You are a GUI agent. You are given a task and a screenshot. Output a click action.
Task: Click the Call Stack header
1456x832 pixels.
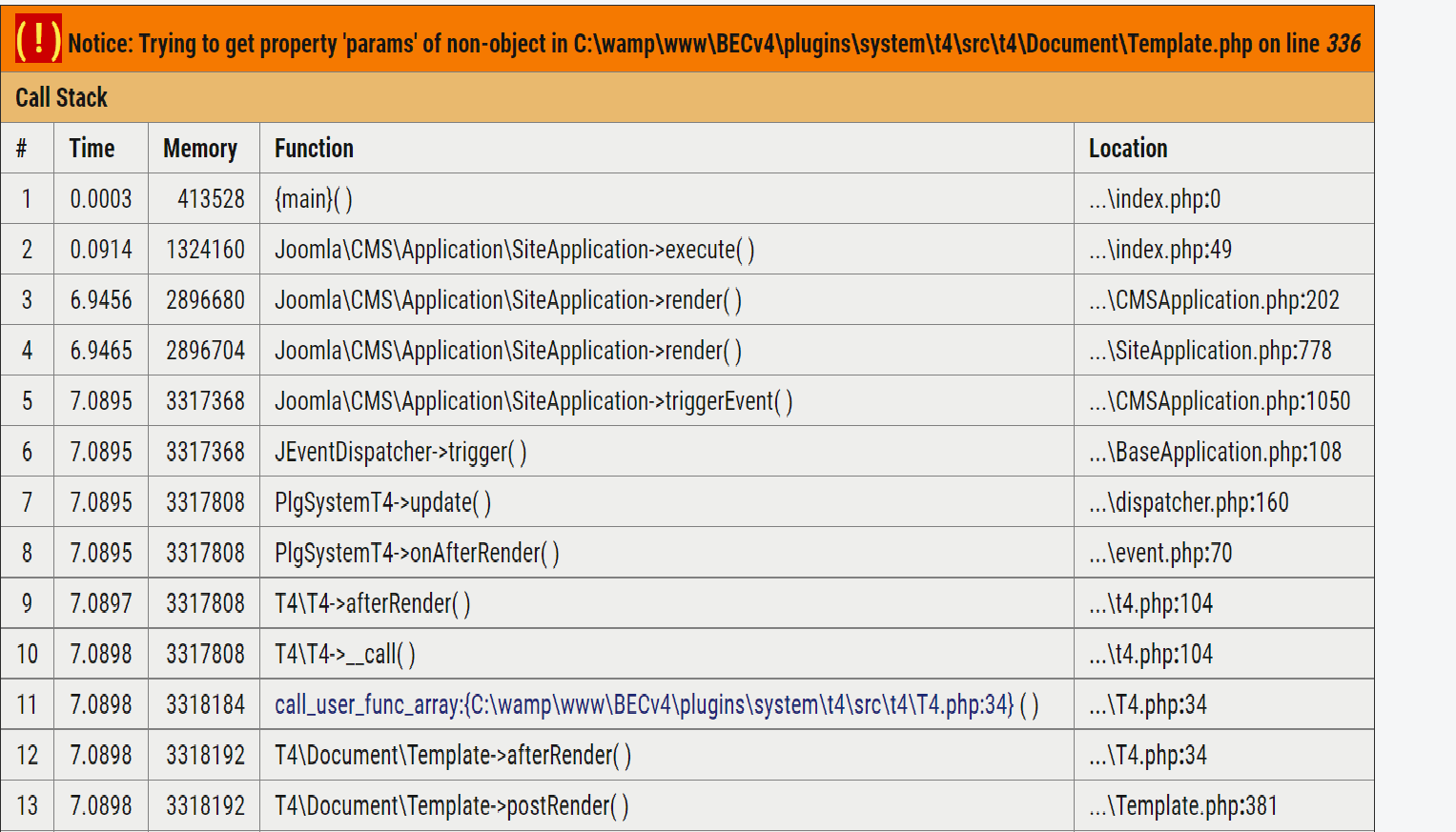61,98
